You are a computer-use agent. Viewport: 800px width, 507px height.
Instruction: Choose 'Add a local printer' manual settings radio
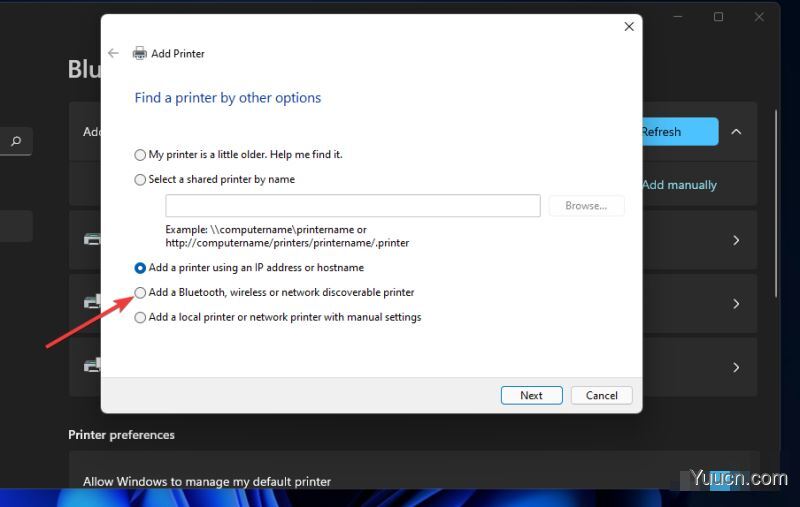[x=140, y=317]
